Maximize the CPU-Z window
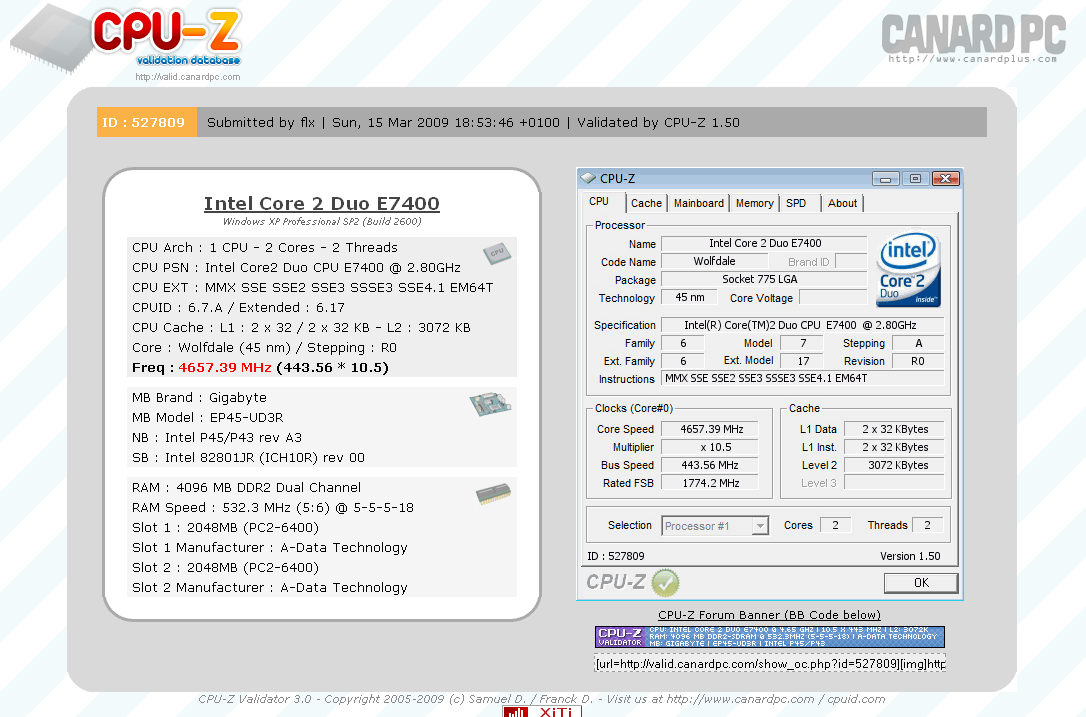This screenshot has height=717, width=1086. 915,179
